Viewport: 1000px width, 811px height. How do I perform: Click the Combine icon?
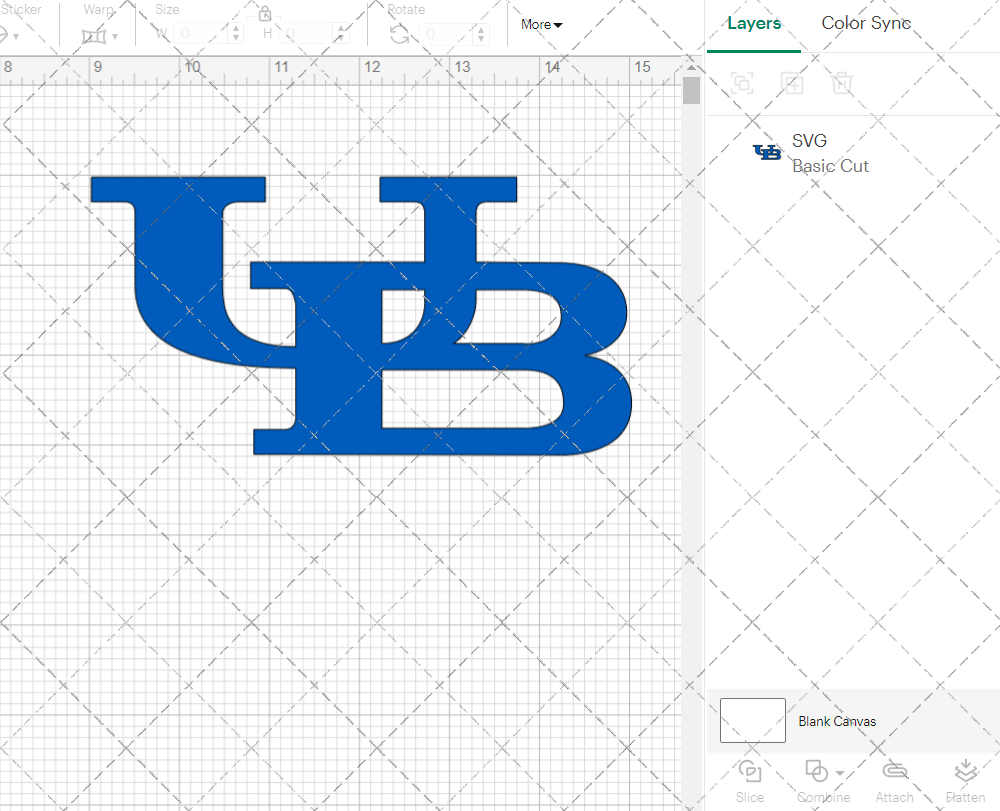pyautogui.click(x=818, y=773)
